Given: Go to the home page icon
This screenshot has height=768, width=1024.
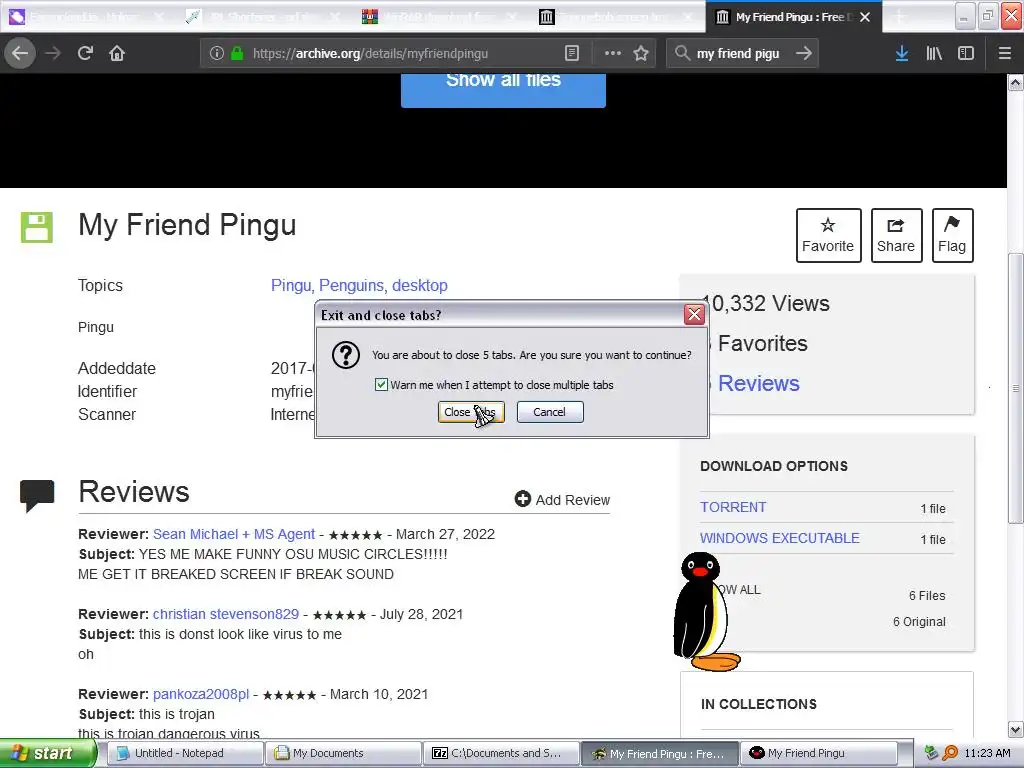Looking at the screenshot, I should 117,53.
